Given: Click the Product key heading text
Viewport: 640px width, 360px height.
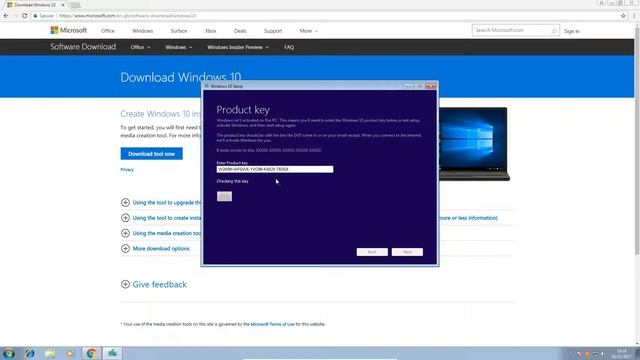Looking at the screenshot, I should pyautogui.click(x=243, y=110).
